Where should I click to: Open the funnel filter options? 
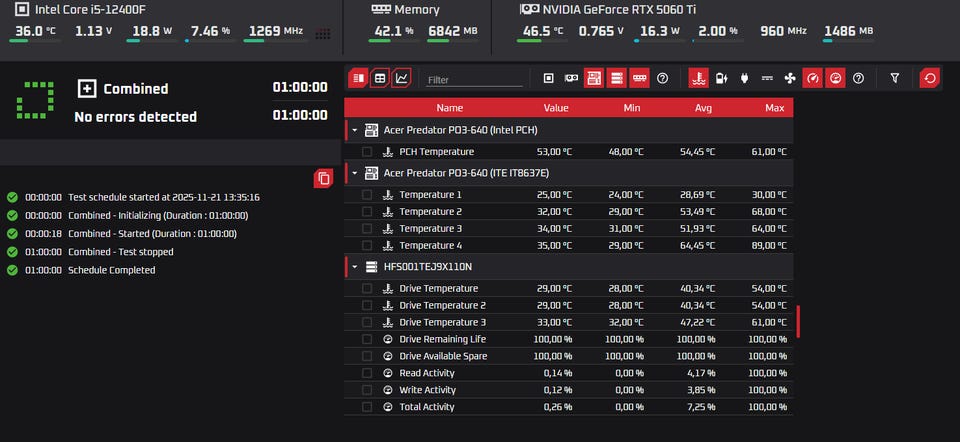click(x=894, y=78)
